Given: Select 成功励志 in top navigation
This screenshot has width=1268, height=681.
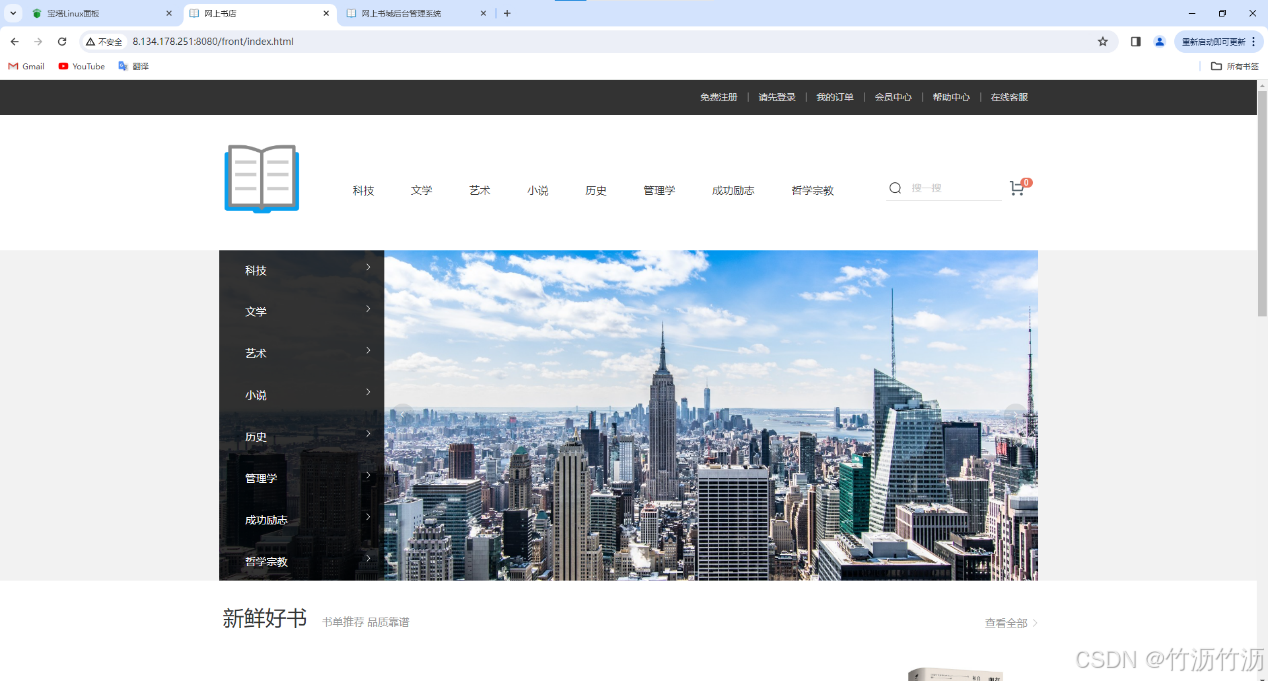Looking at the screenshot, I should pyautogui.click(x=733, y=190).
